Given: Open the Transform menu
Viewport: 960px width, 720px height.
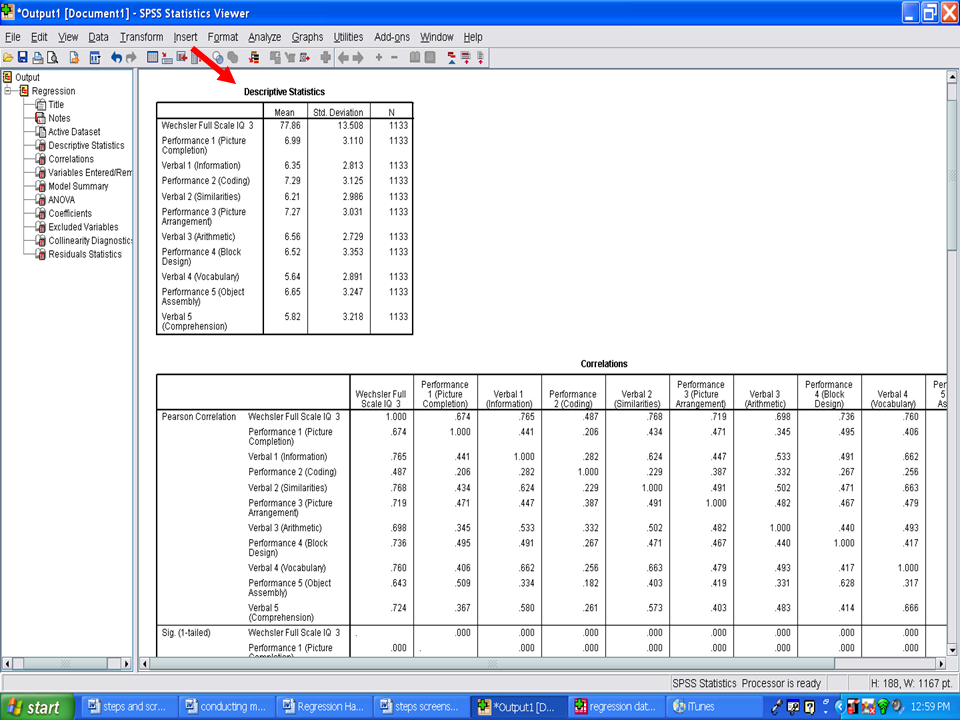Looking at the screenshot, I should pyautogui.click(x=141, y=37).
